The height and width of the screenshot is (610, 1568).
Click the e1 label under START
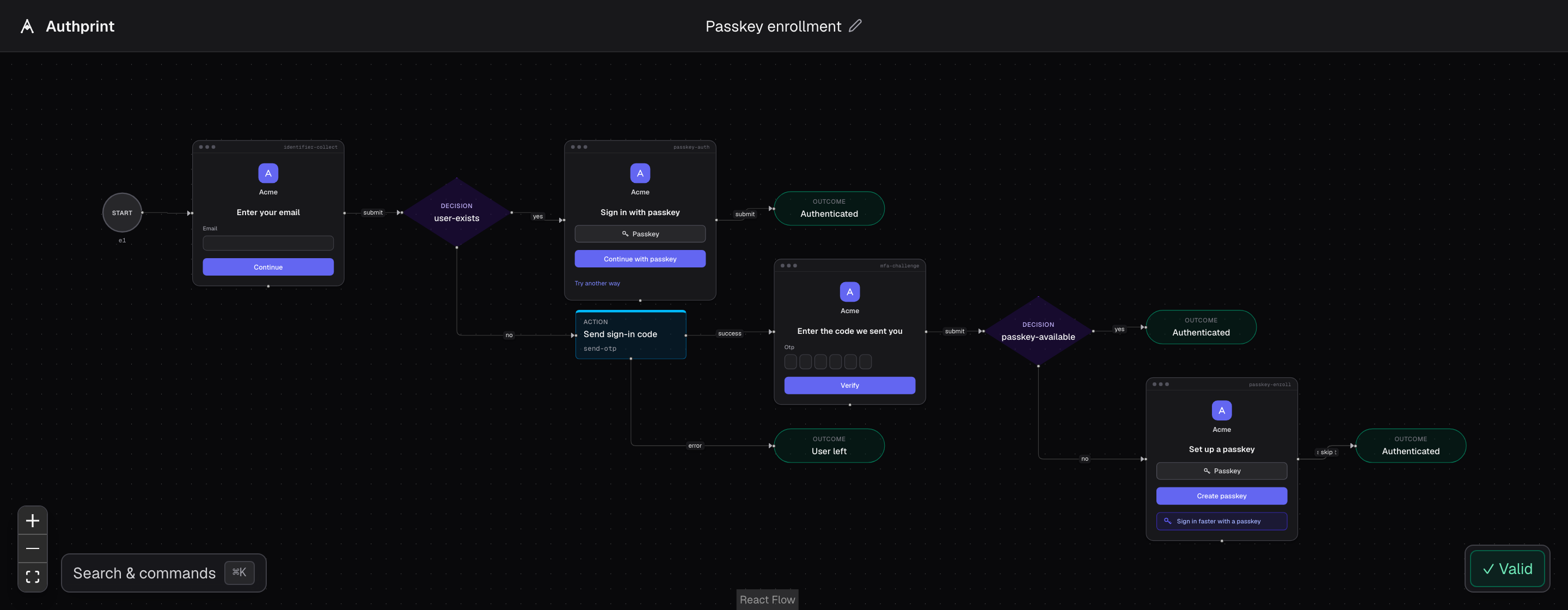tap(122, 241)
